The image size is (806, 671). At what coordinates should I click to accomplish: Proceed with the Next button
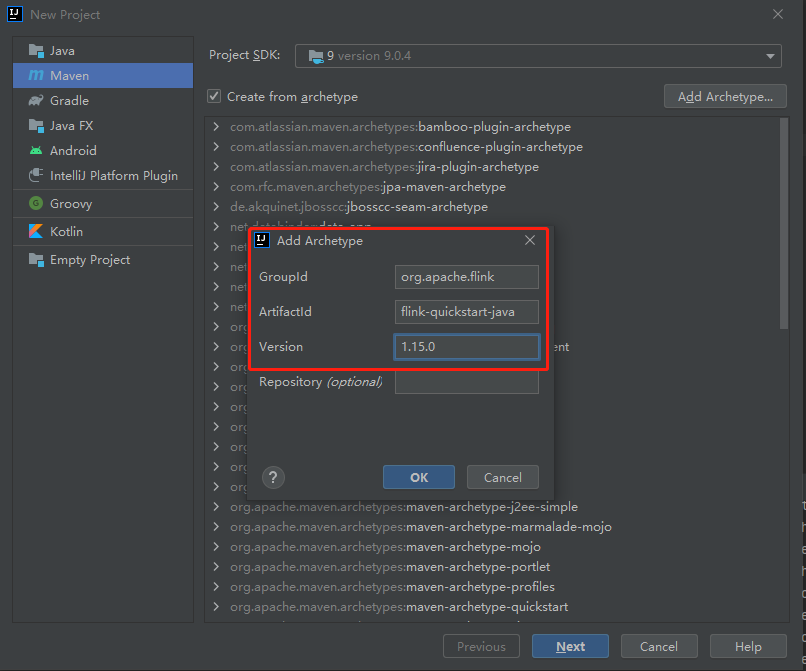571,646
